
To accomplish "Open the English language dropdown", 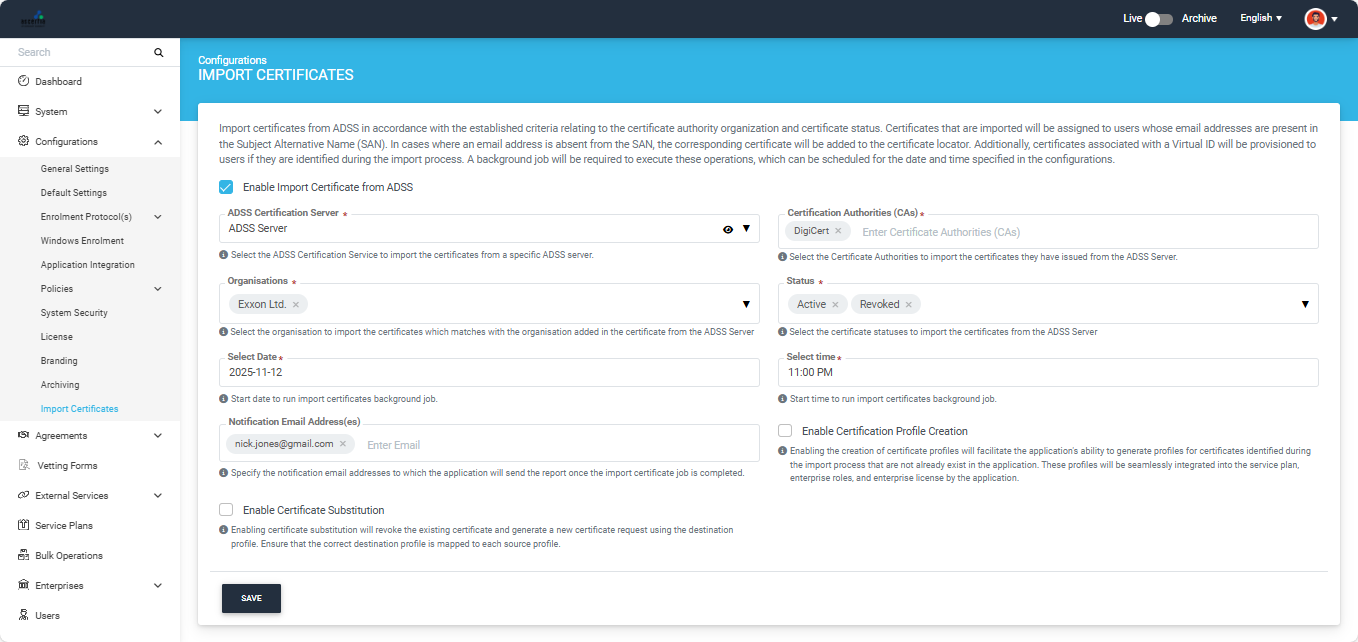I will 1260,18.
